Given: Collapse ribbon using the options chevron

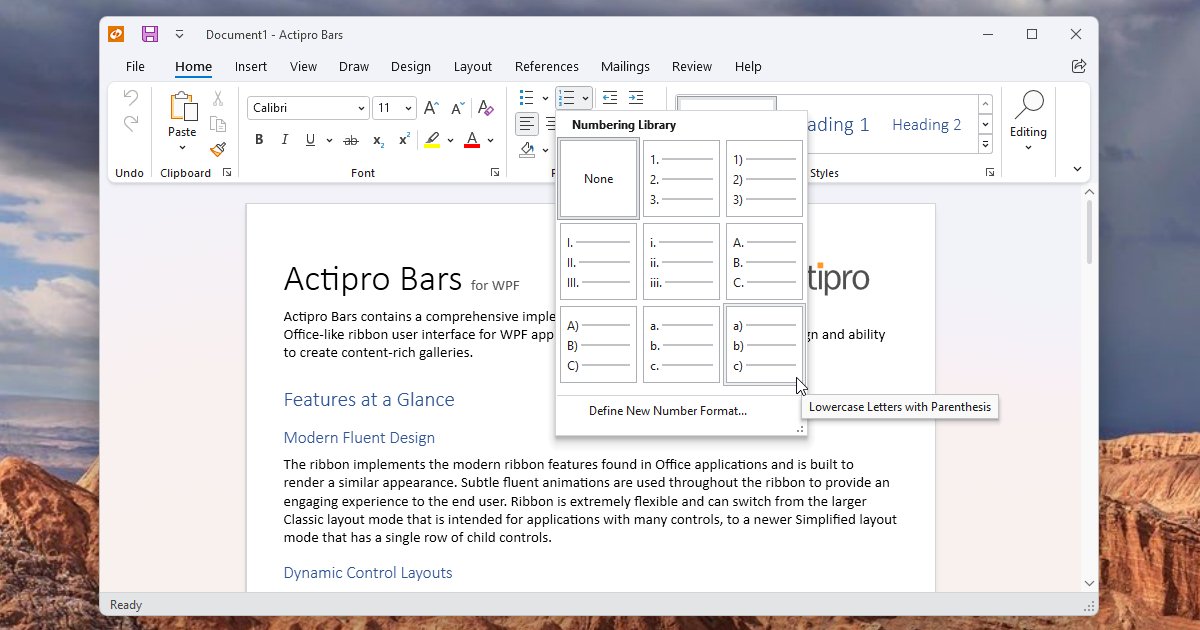Looking at the screenshot, I should click(1078, 169).
